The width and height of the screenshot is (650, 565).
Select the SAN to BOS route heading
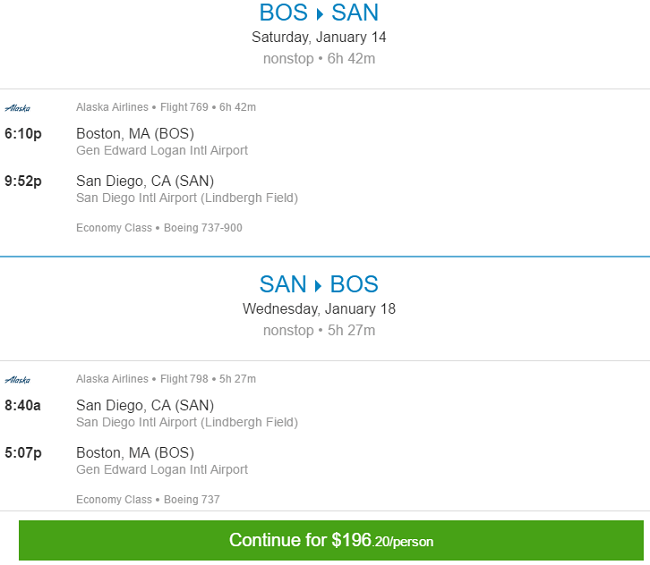(319, 284)
